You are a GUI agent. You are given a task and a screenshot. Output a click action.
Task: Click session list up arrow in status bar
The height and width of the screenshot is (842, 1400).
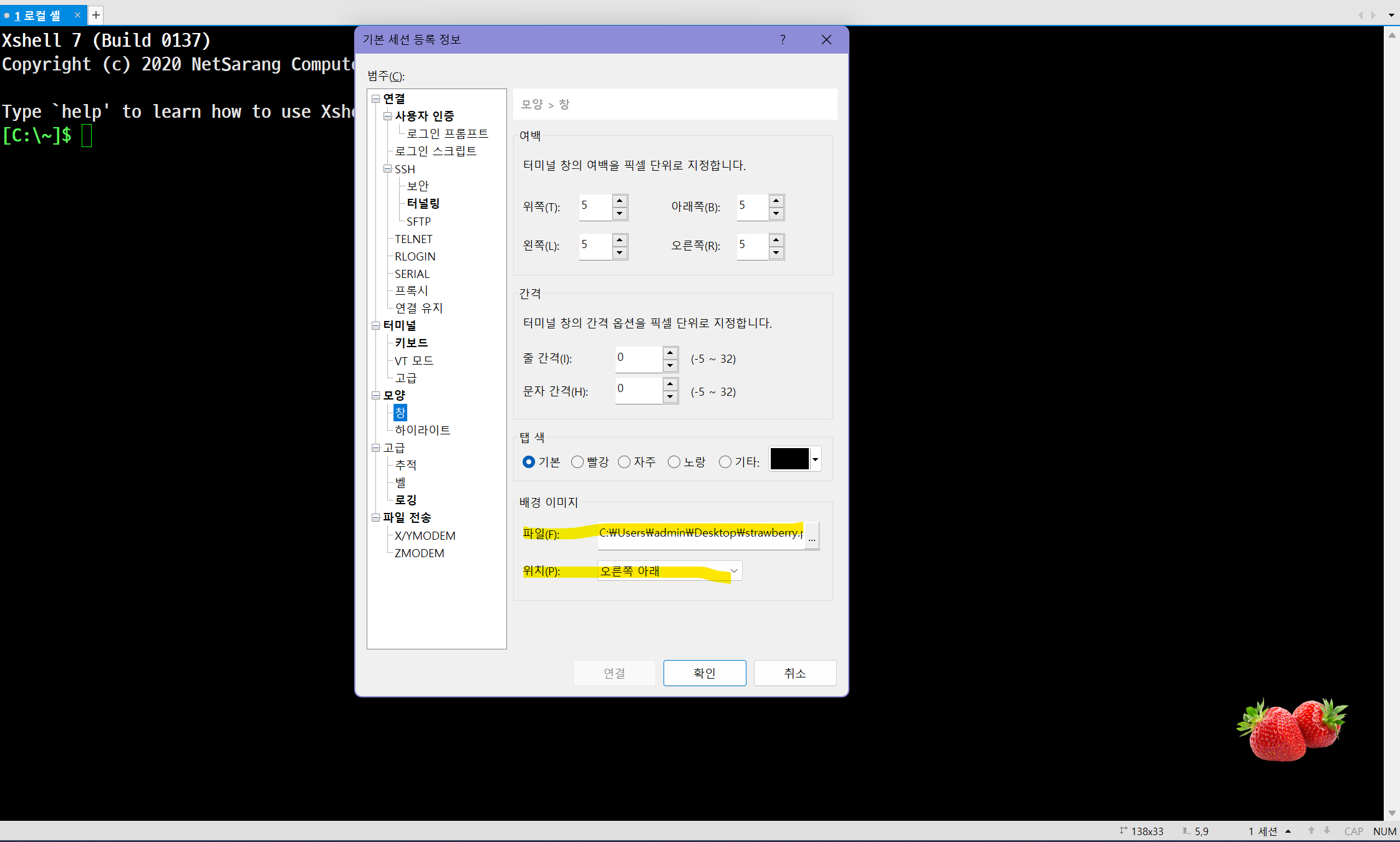click(x=1288, y=831)
